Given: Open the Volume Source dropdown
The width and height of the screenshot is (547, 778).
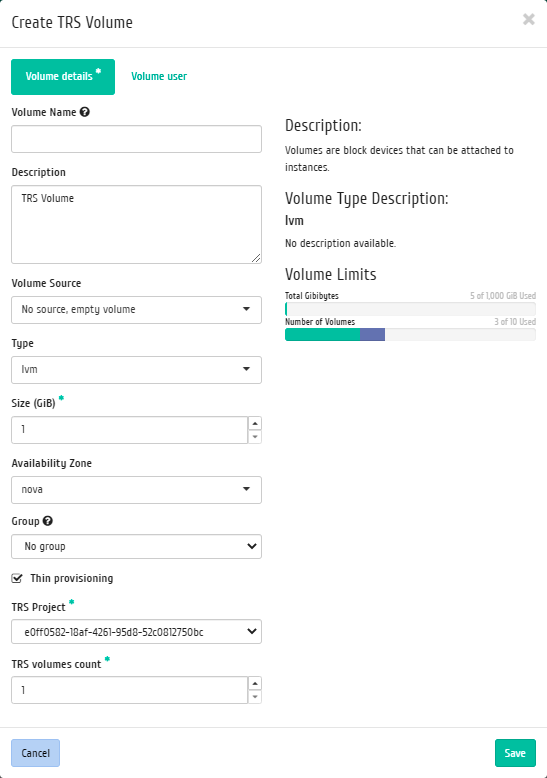Looking at the screenshot, I should pos(137,310).
